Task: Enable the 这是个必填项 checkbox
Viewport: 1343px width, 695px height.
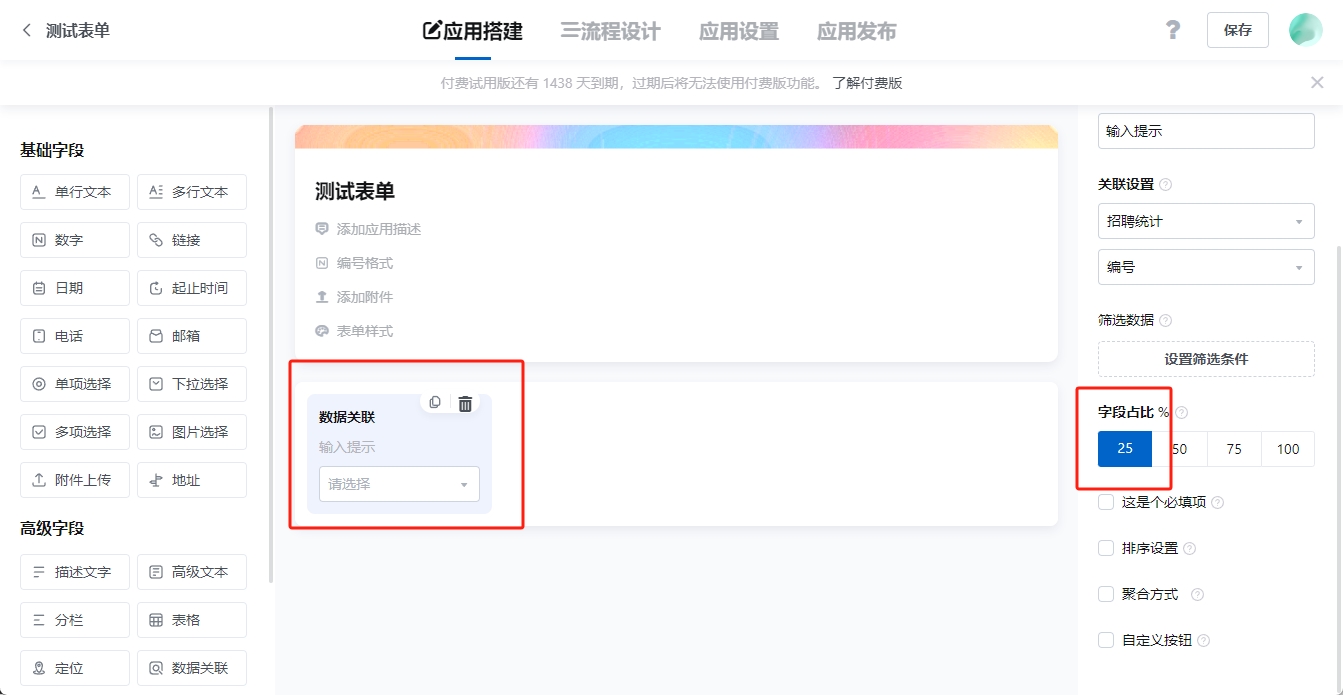Action: [x=1106, y=502]
